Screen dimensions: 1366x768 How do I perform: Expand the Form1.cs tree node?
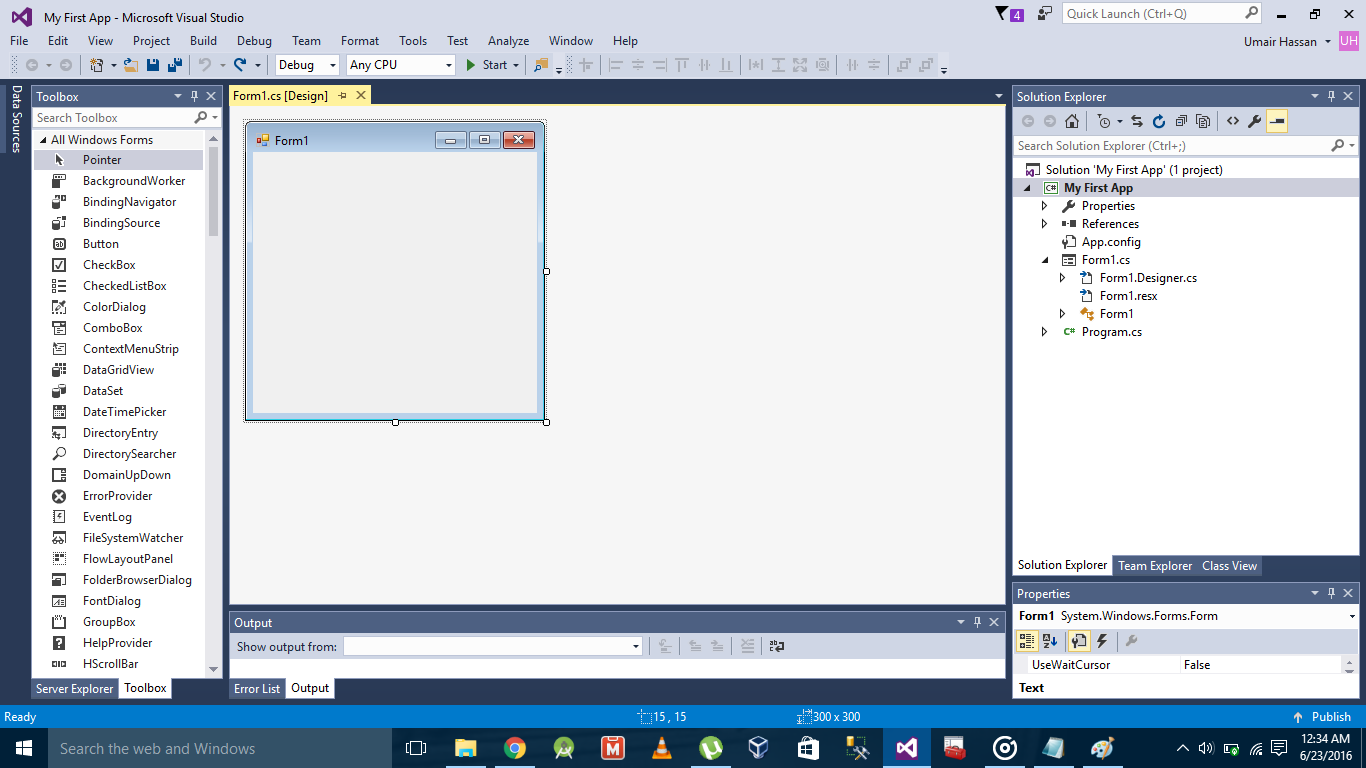(1045, 259)
